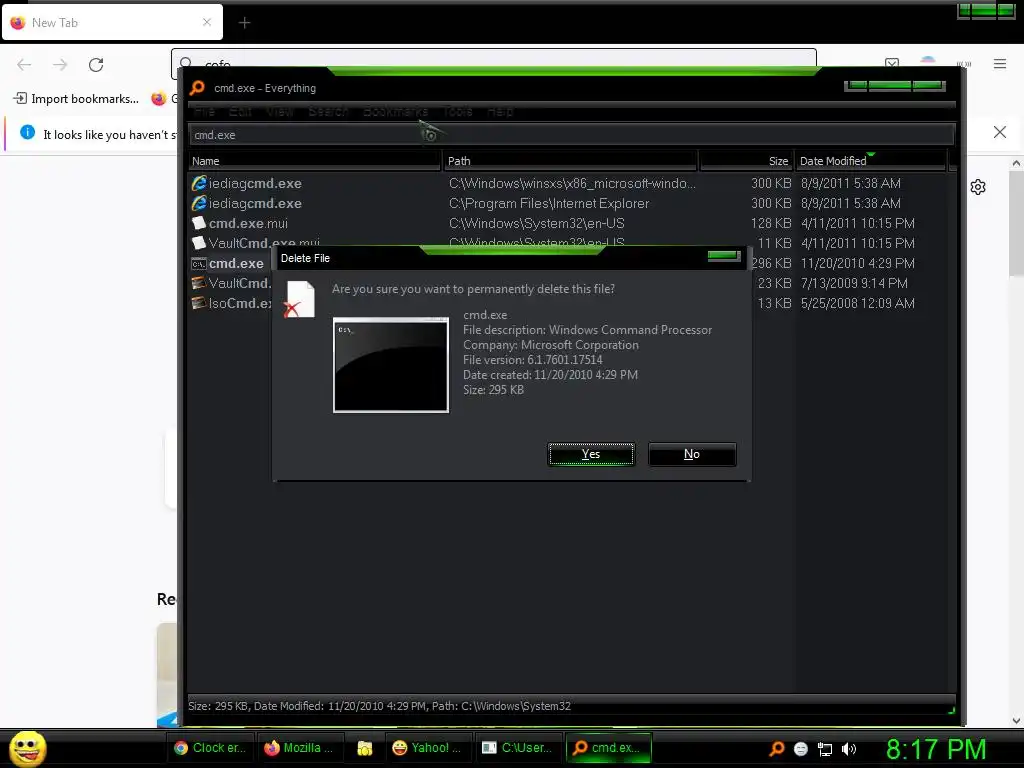Open the Search menu in Everything
Viewport: 1024px width, 768px height.
click(328, 112)
